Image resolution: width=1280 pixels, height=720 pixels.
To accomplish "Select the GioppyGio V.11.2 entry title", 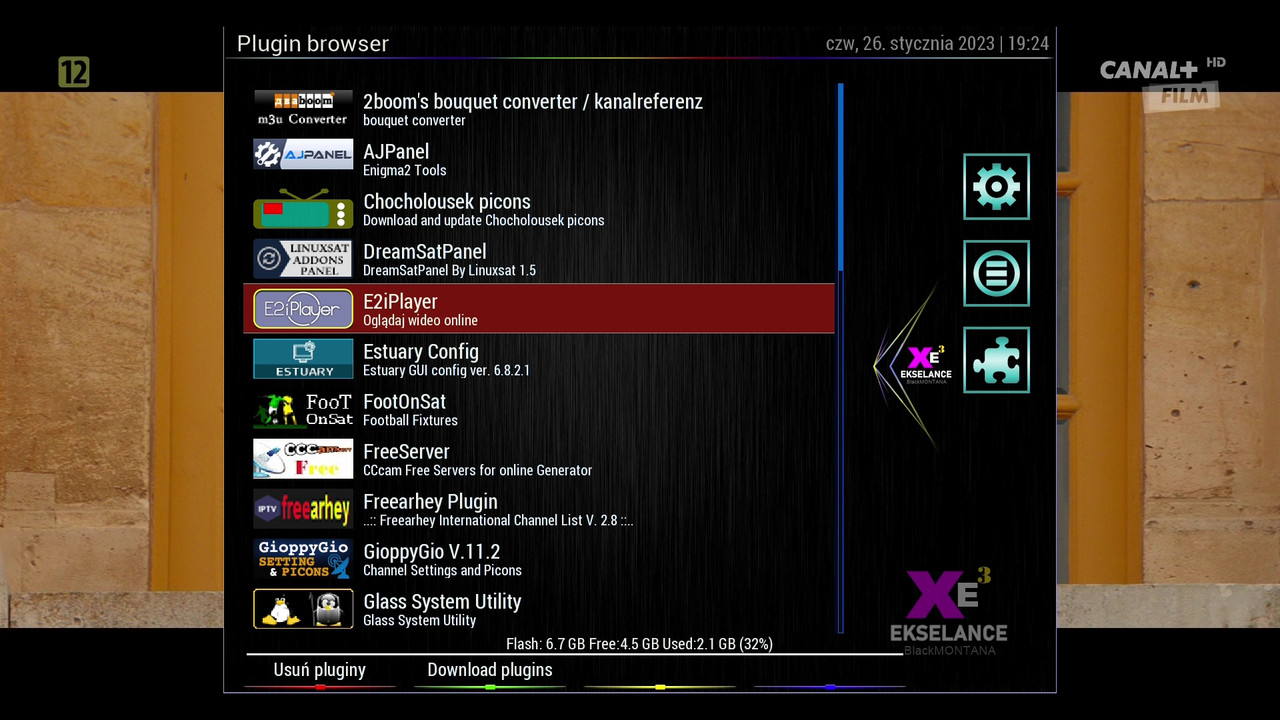I will point(431,551).
